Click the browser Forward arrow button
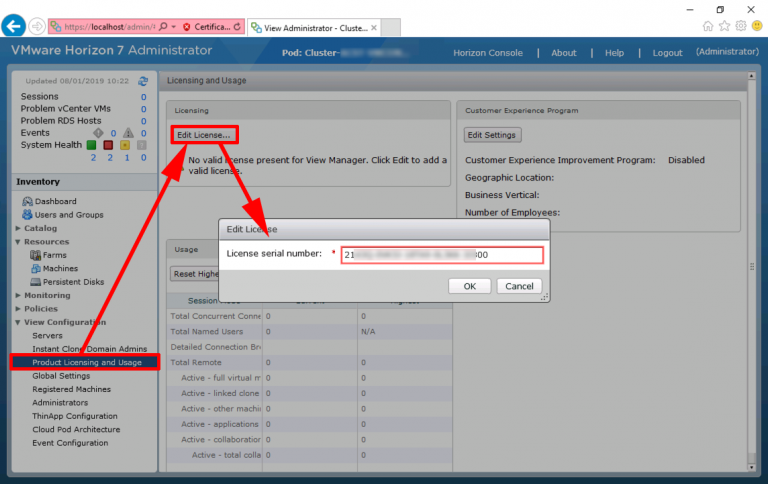Viewport: 768px width, 484px height. (37, 26)
